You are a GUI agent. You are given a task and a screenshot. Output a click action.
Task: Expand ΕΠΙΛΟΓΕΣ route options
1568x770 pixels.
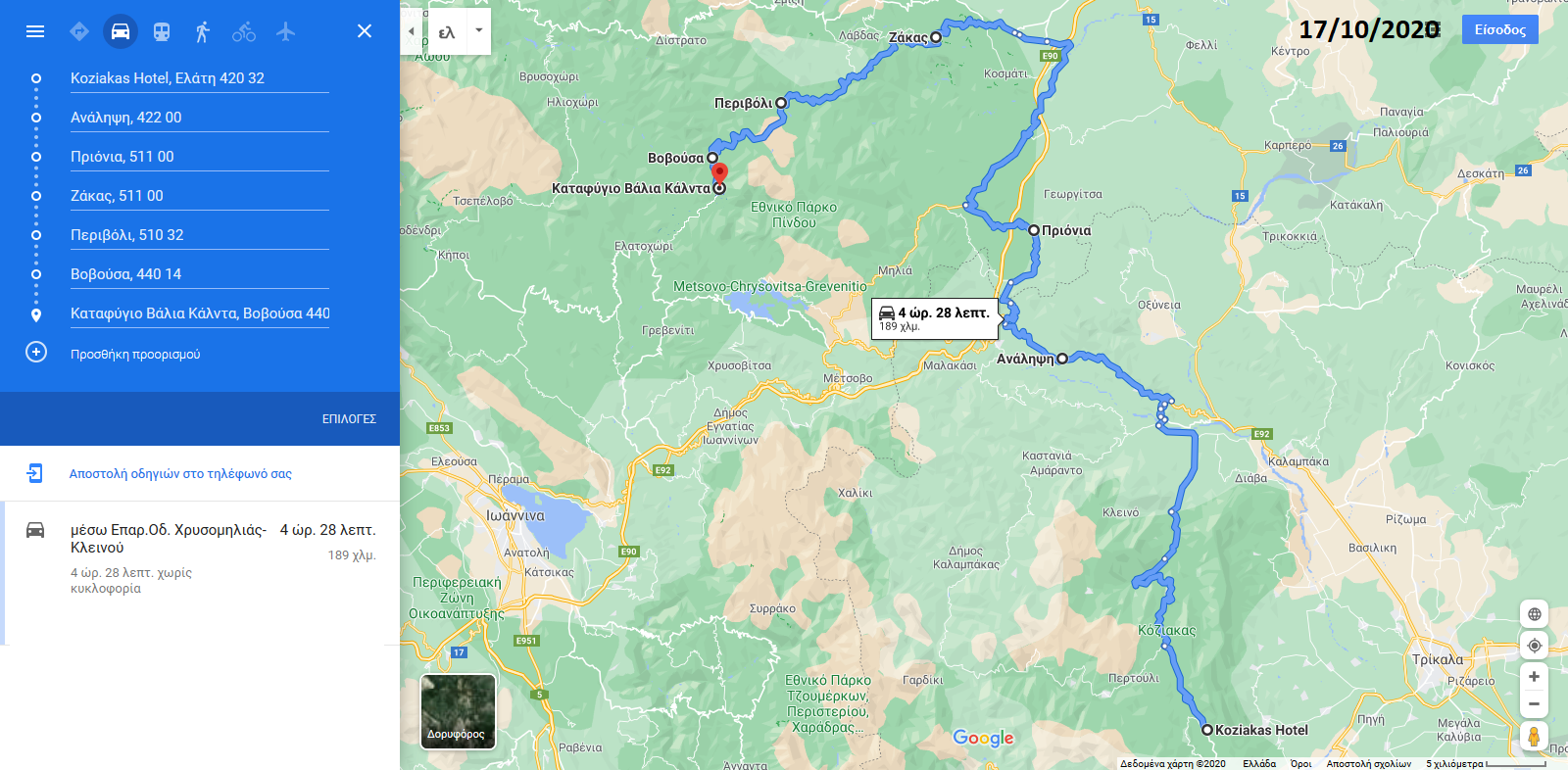click(x=349, y=418)
